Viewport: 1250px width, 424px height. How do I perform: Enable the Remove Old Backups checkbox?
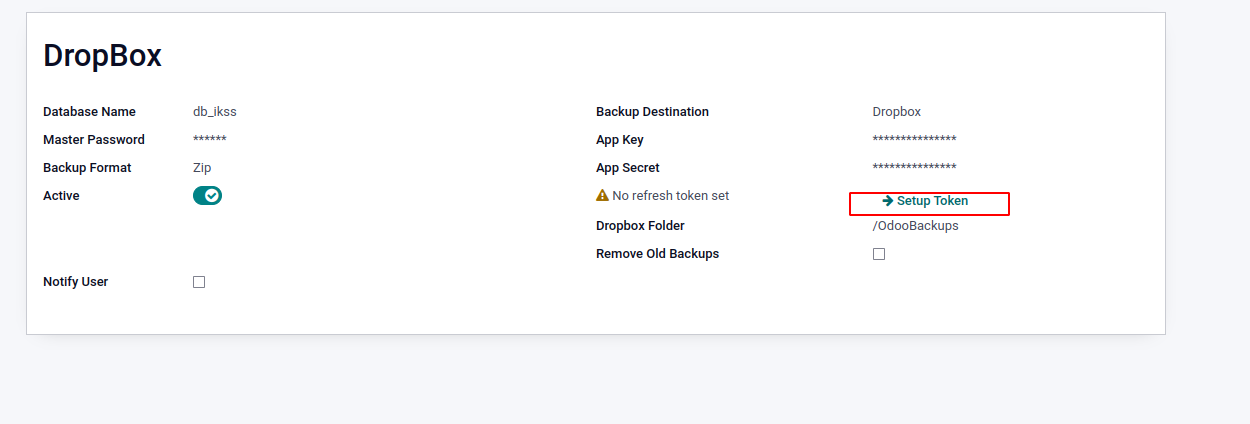[879, 254]
